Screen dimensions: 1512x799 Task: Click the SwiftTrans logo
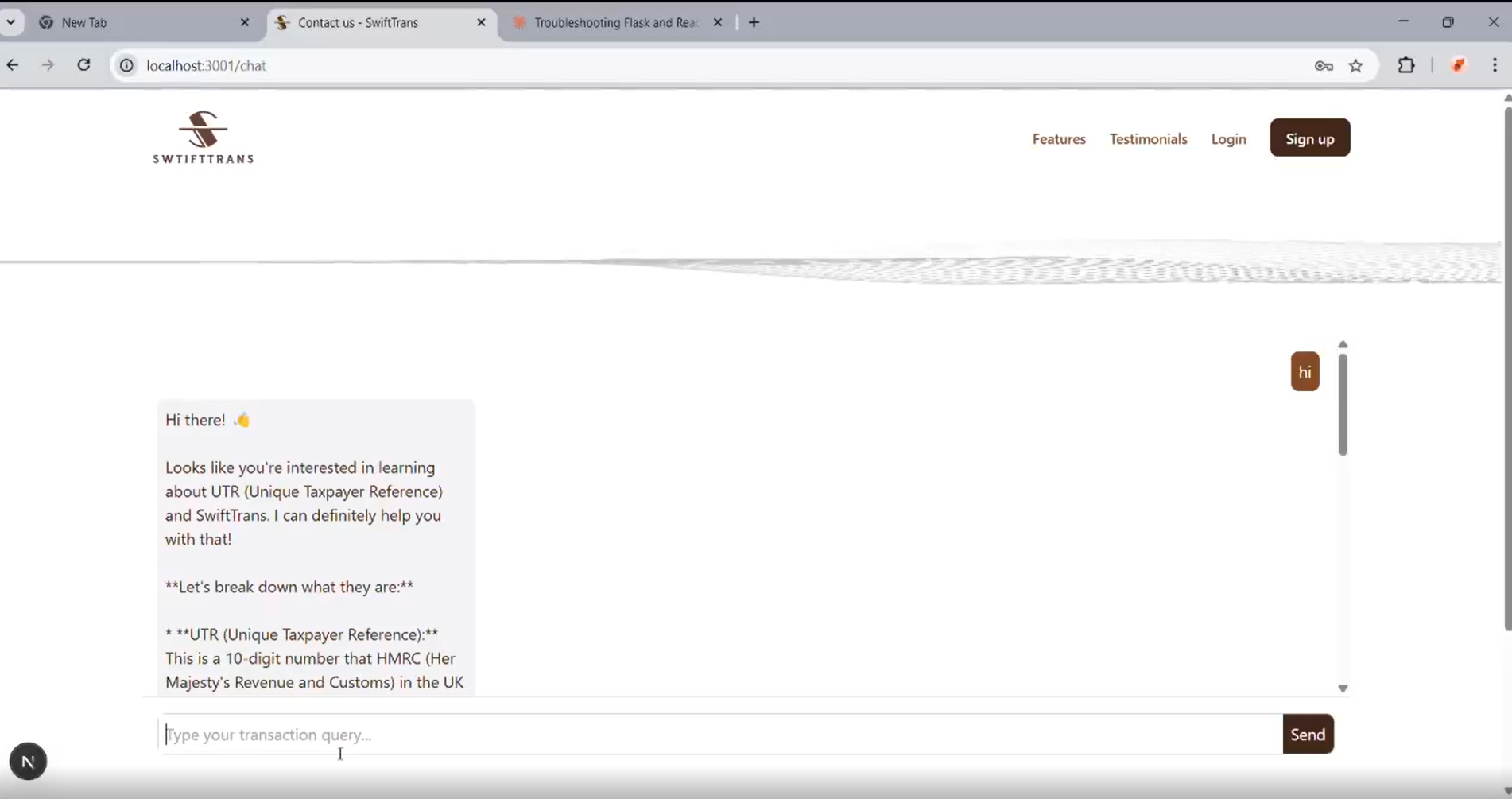click(x=203, y=138)
